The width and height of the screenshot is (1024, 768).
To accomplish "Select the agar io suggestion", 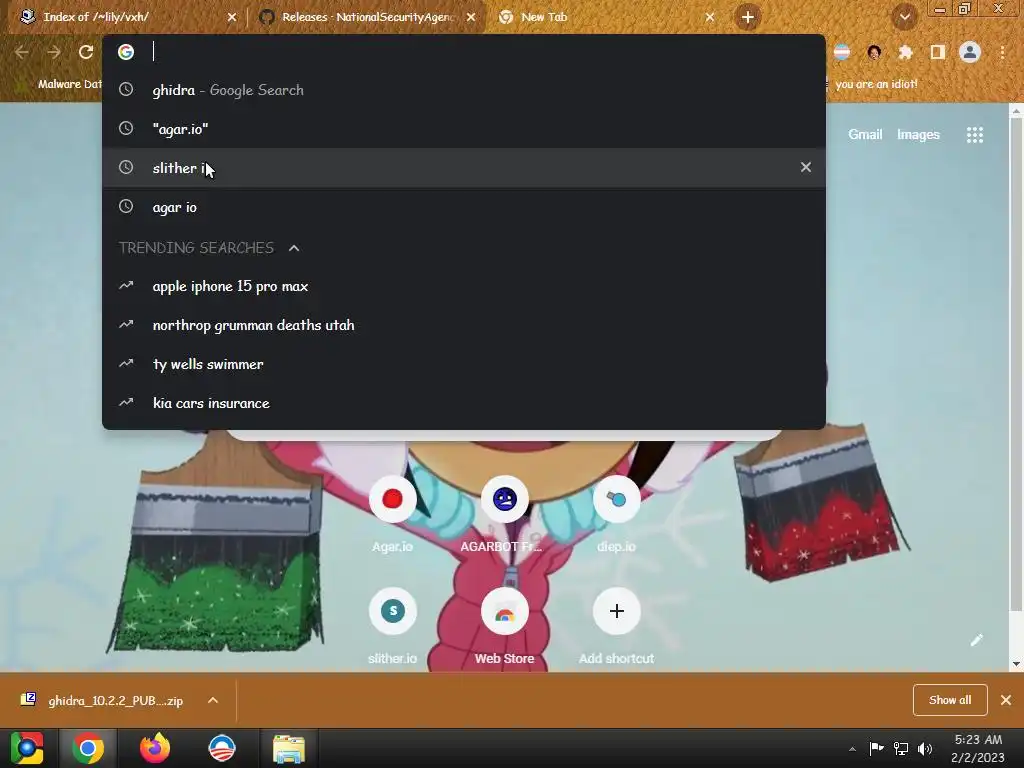I will [x=464, y=207].
